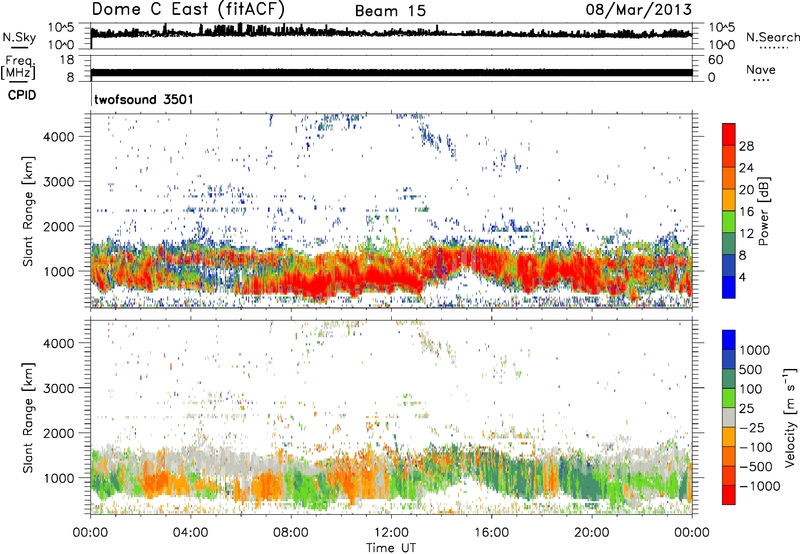Click the blue bottom of power colorbar
This screenshot has height=554, width=800.
pos(729,287)
